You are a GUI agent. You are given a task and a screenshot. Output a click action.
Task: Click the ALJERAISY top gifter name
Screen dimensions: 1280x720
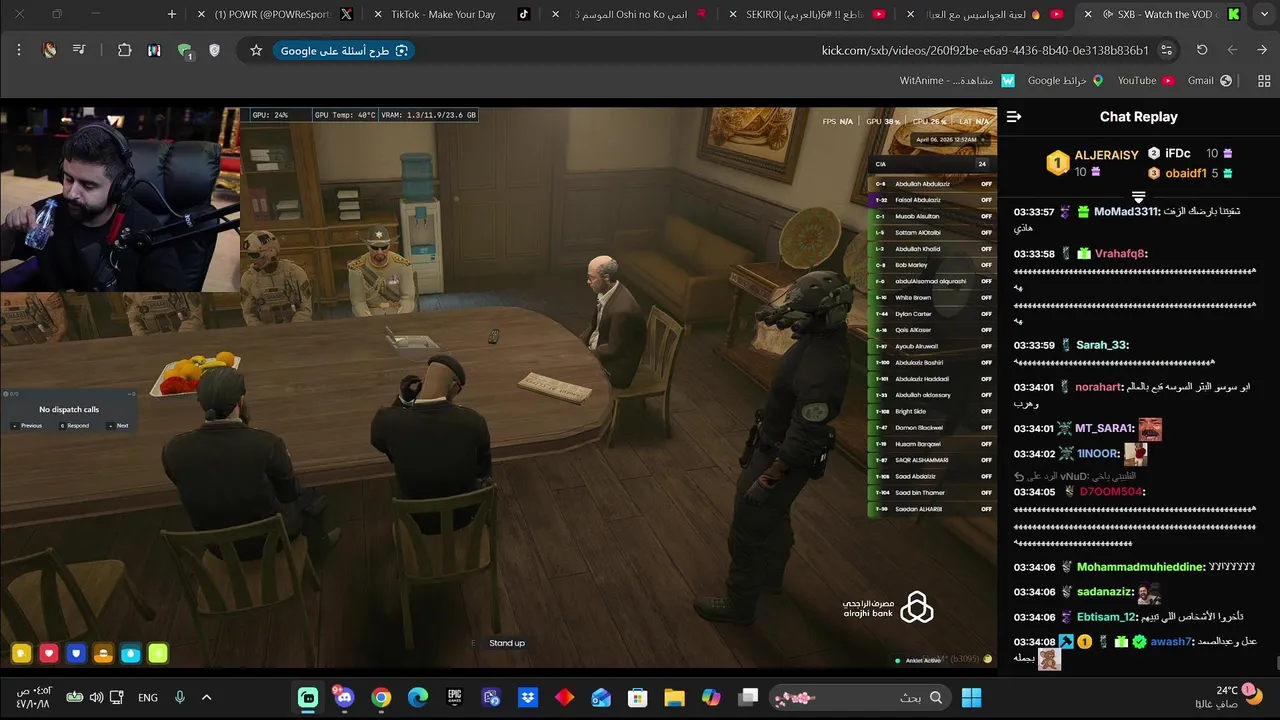(1106, 155)
